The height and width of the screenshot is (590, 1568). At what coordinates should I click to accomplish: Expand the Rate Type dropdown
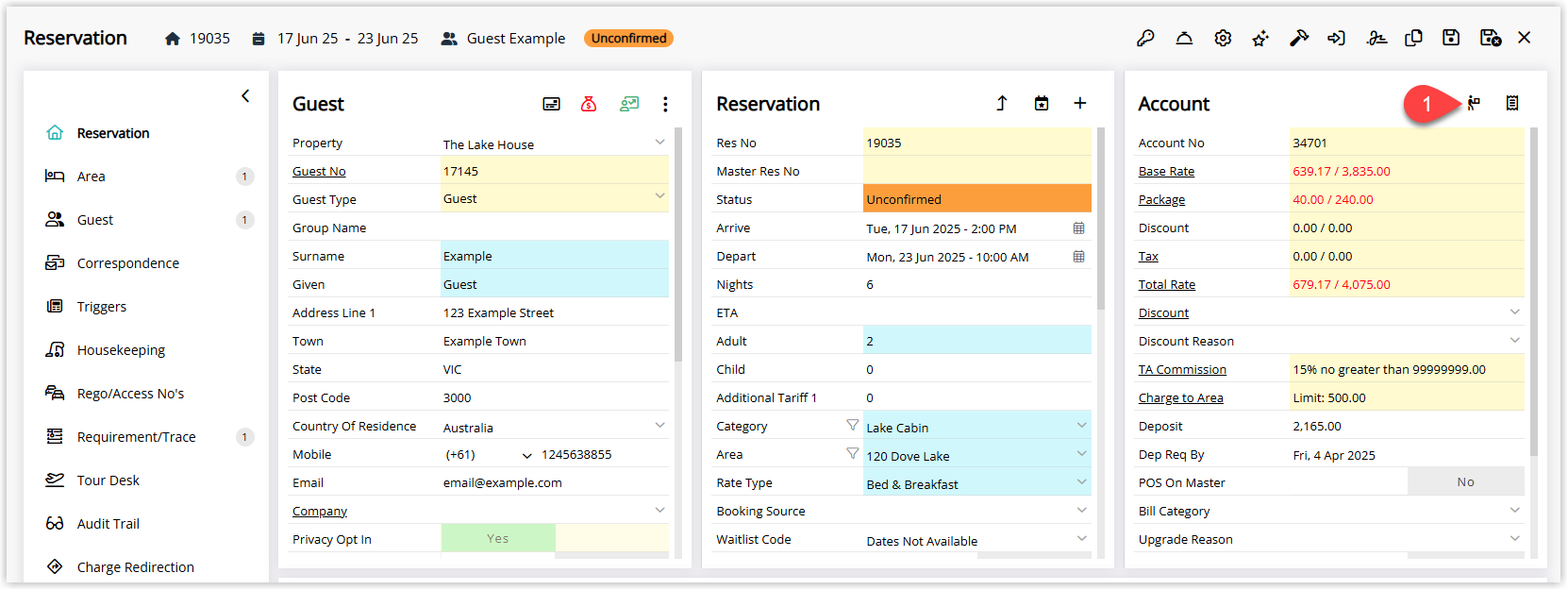(x=1081, y=482)
